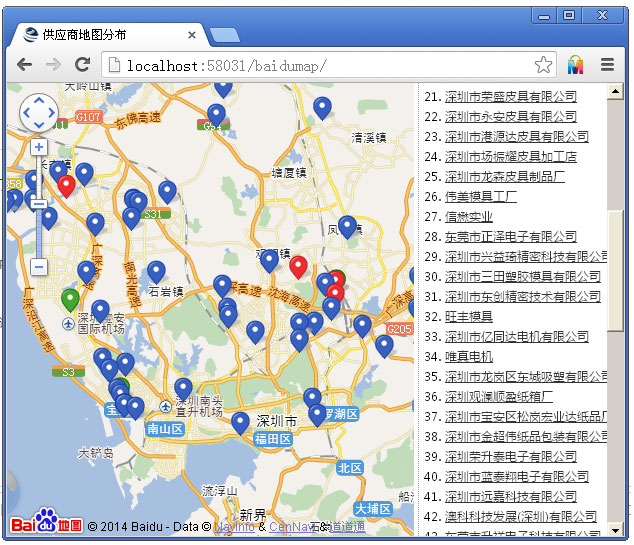Reload the page with the refresh icon

tap(82, 64)
